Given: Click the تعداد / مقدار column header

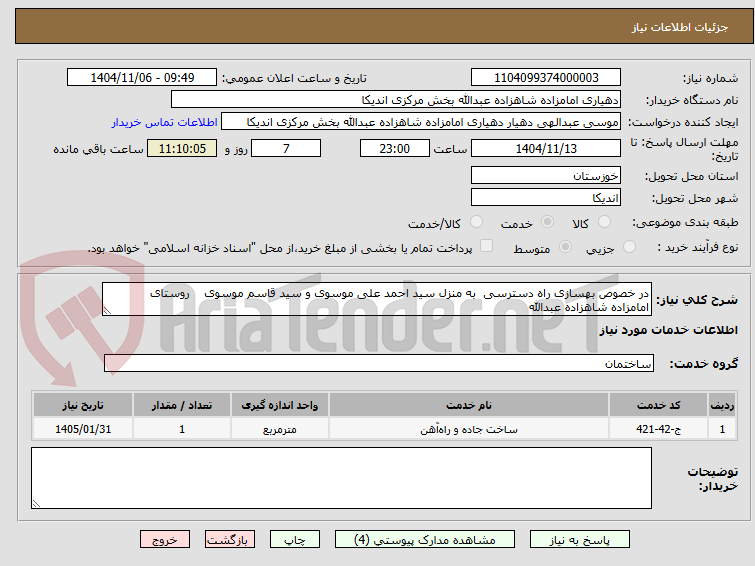Looking at the screenshot, I should (x=182, y=405).
